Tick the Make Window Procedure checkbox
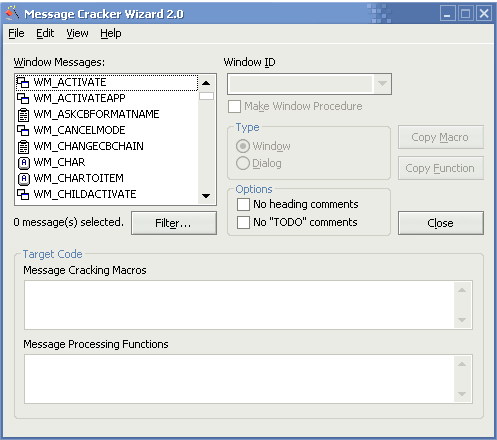The height and width of the screenshot is (440, 497). (234, 107)
